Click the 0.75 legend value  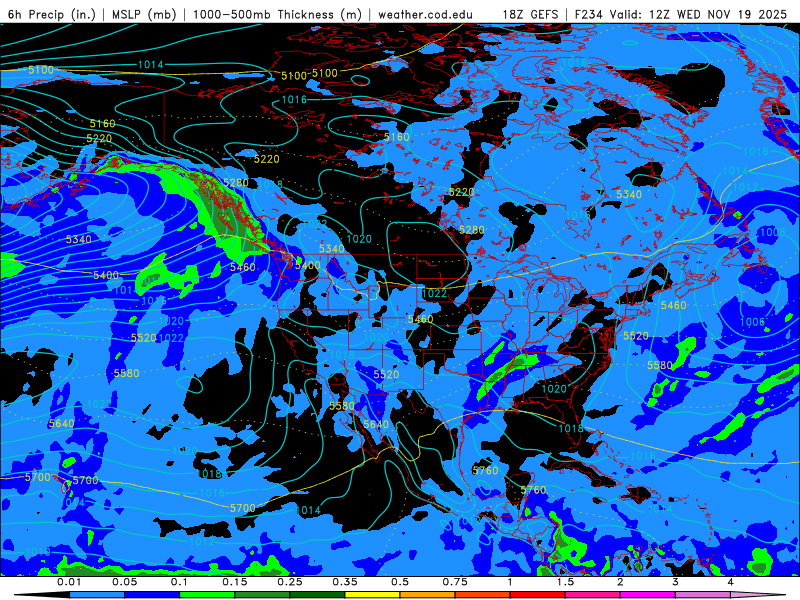coord(455,582)
